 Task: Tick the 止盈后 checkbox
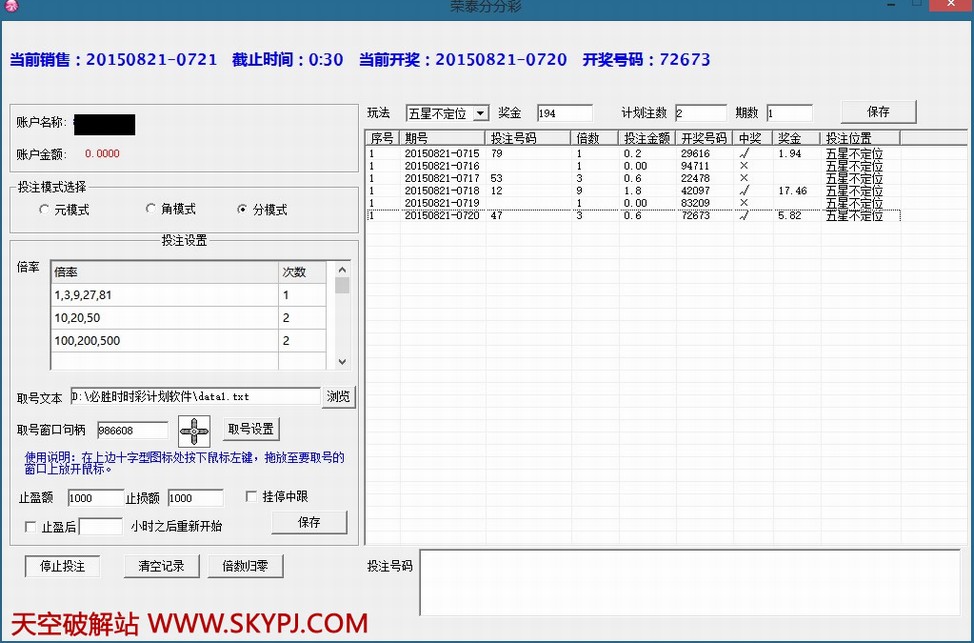(x=30, y=527)
